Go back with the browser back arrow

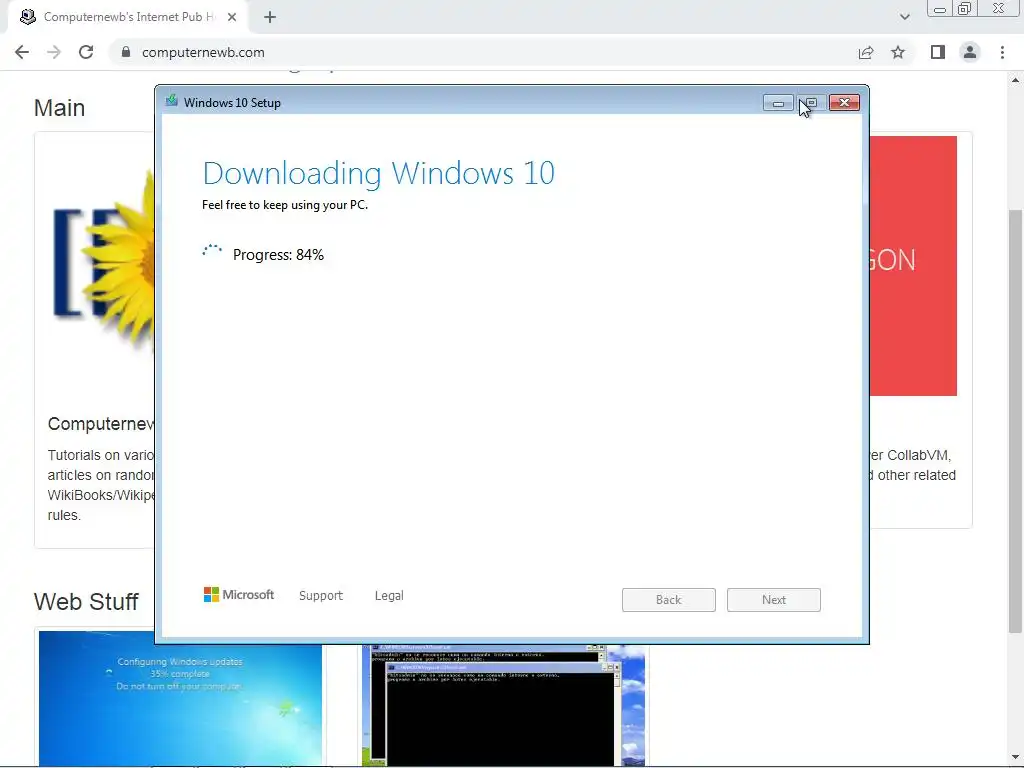pyautogui.click(x=22, y=52)
